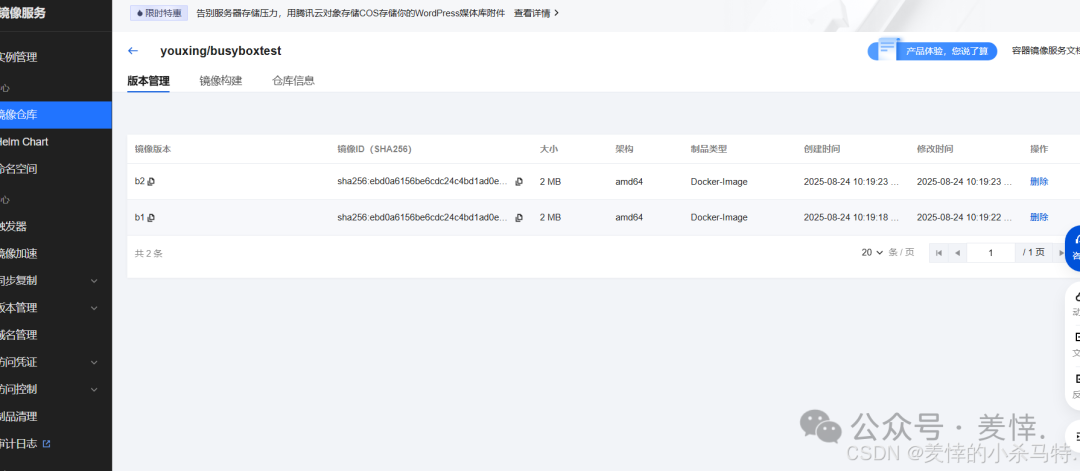Click b1 modified time 10:19:22
1080x471 pixels.
965,218
